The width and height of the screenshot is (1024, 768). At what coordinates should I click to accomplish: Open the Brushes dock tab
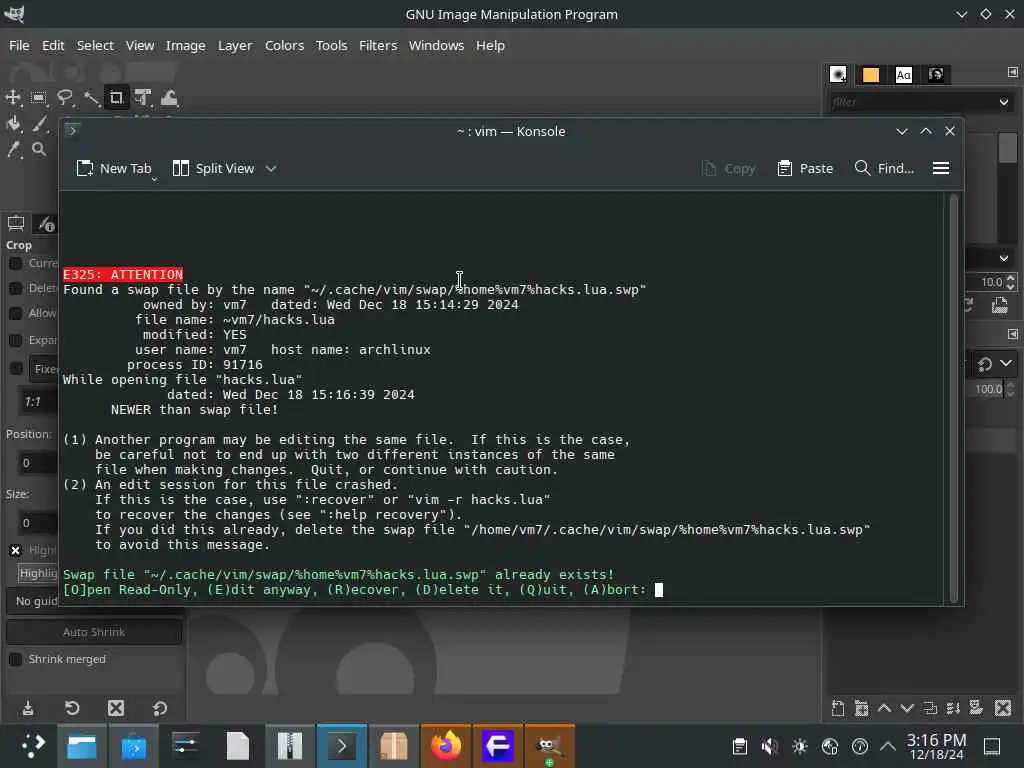coord(838,74)
